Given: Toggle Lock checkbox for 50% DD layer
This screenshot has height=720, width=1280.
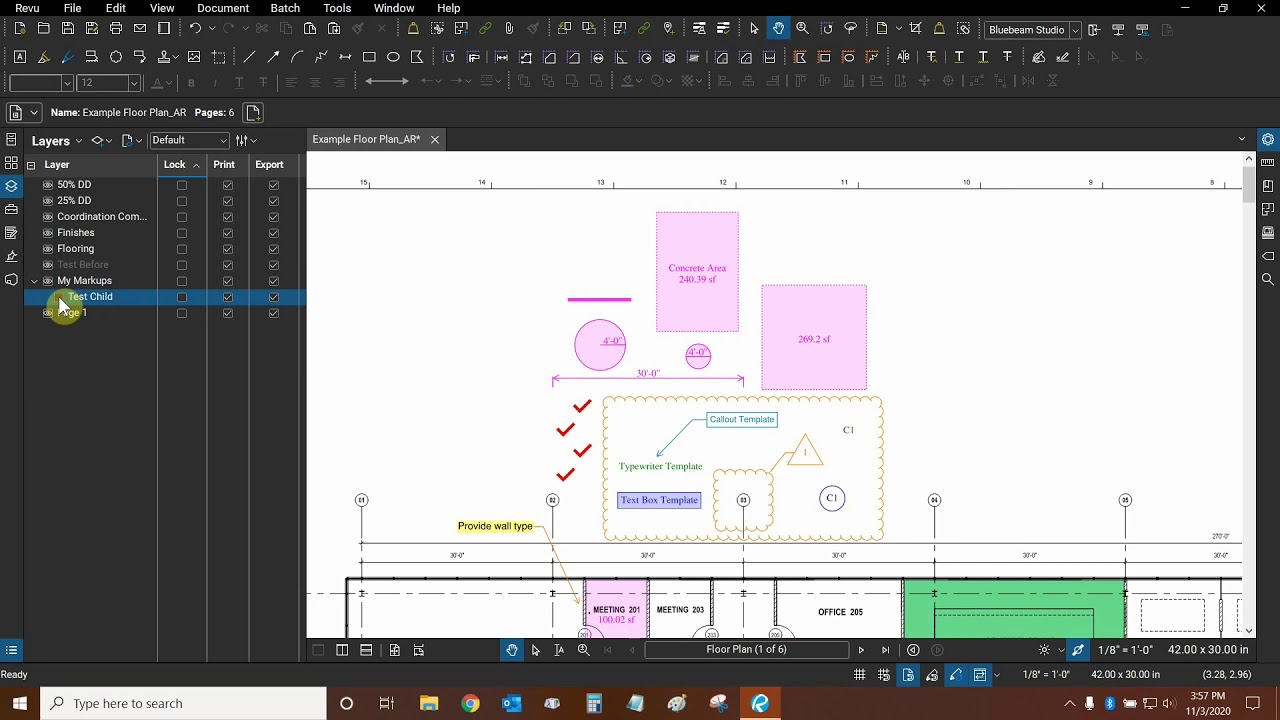Looking at the screenshot, I should pyautogui.click(x=181, y=185).
